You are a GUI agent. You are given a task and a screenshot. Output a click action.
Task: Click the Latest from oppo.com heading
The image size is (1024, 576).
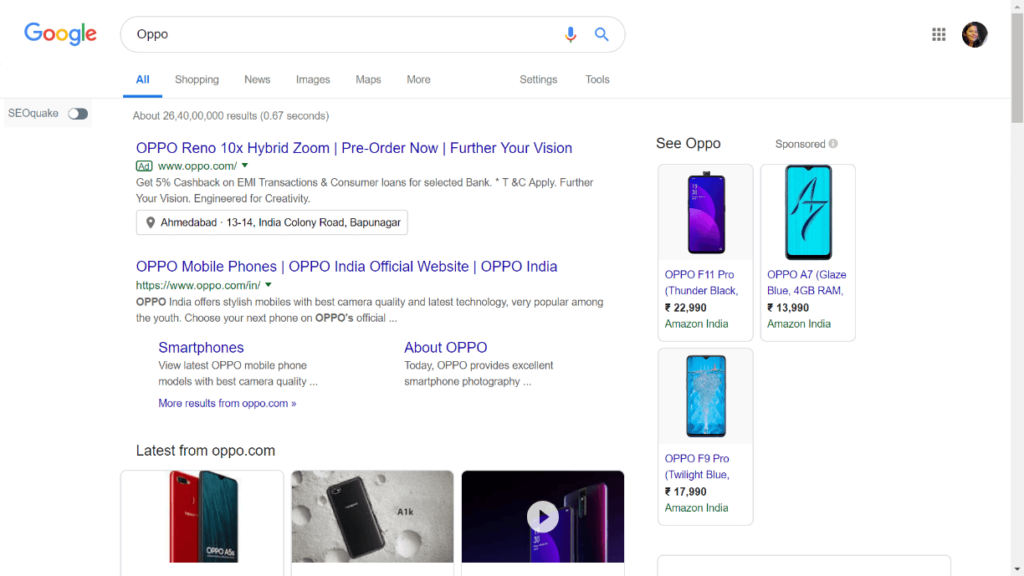pyautogui.click(x=206, y=451)
